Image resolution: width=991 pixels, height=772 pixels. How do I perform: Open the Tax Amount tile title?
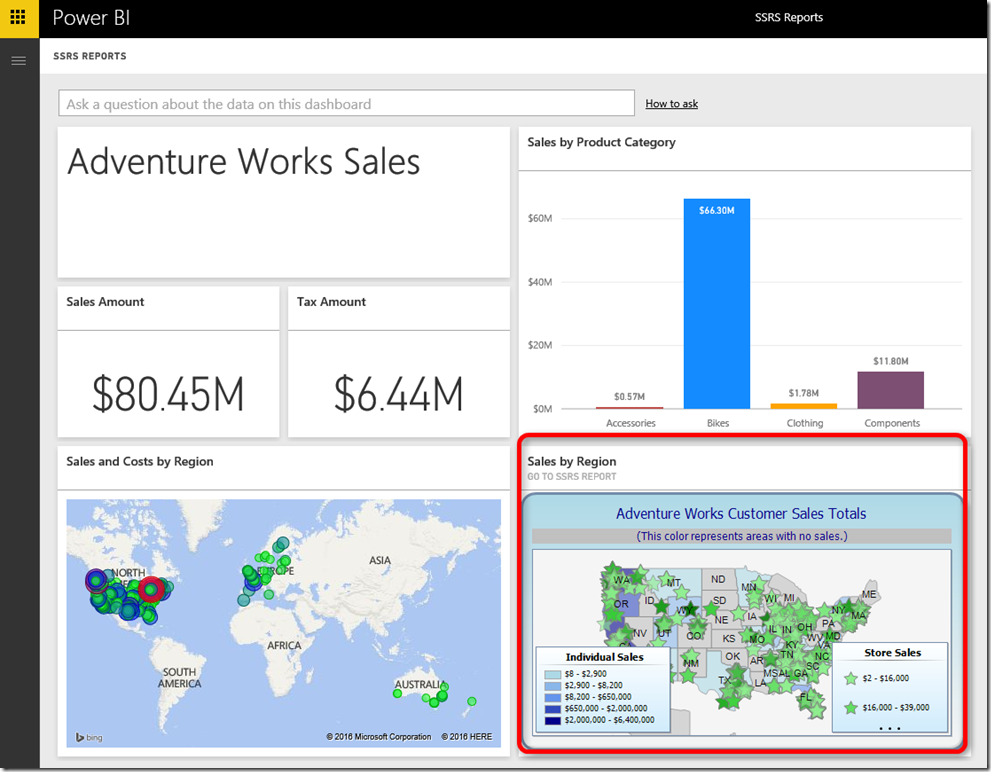[x=331, y=302]
